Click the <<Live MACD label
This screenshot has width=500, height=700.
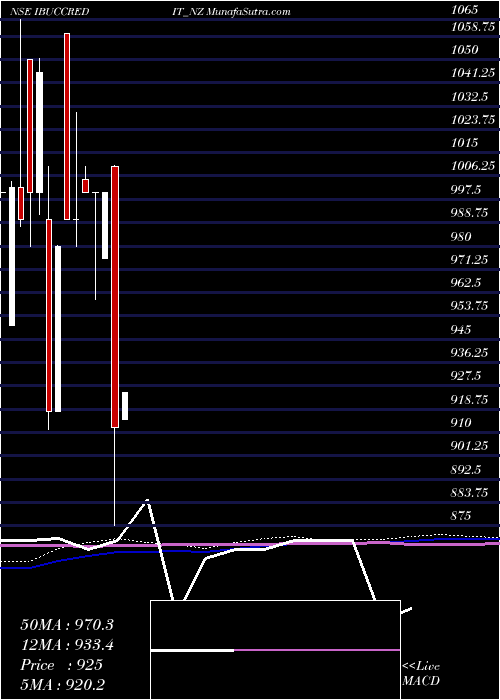point(421,673)
